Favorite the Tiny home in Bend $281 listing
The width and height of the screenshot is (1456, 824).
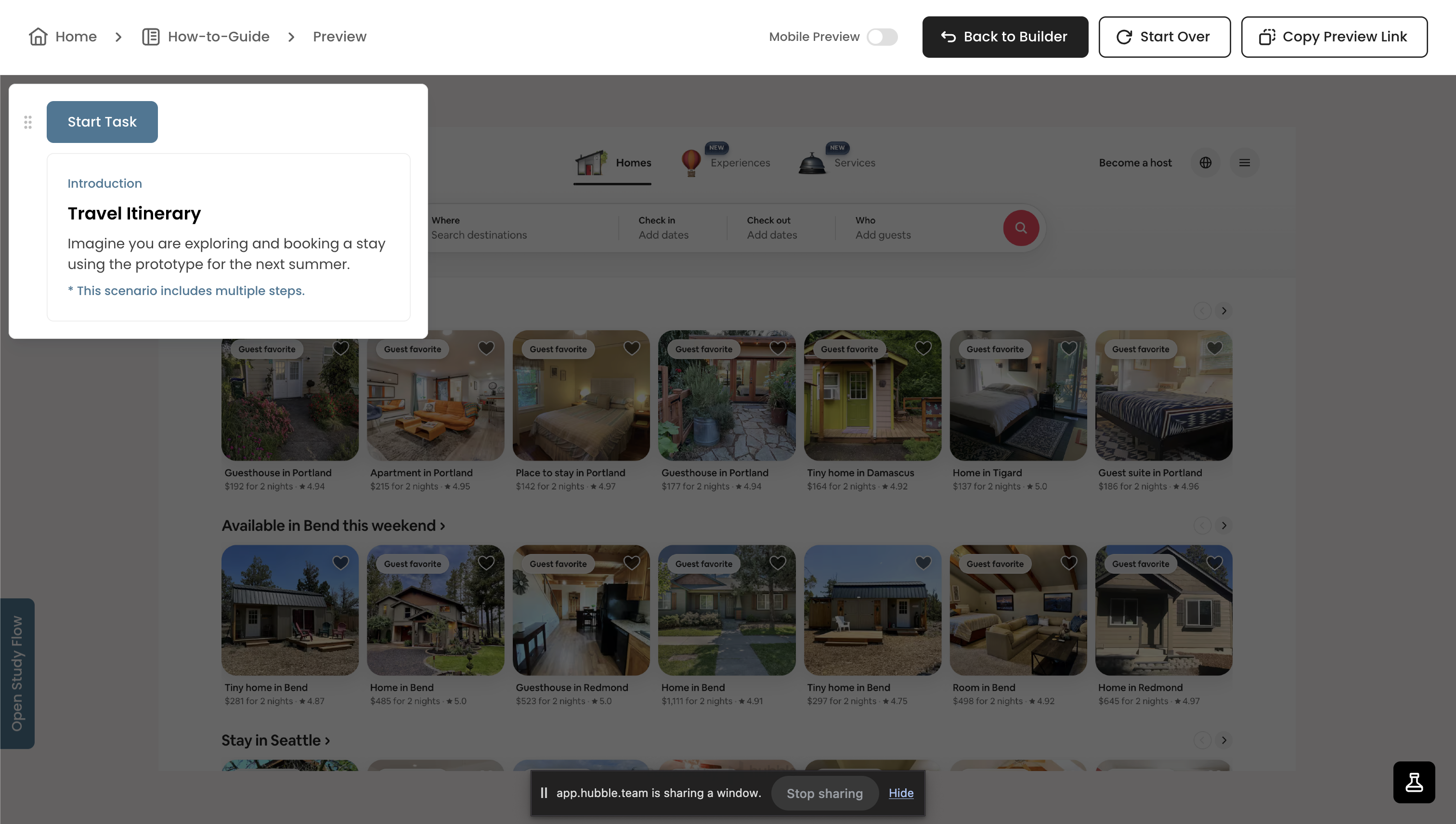pos(341,563)
